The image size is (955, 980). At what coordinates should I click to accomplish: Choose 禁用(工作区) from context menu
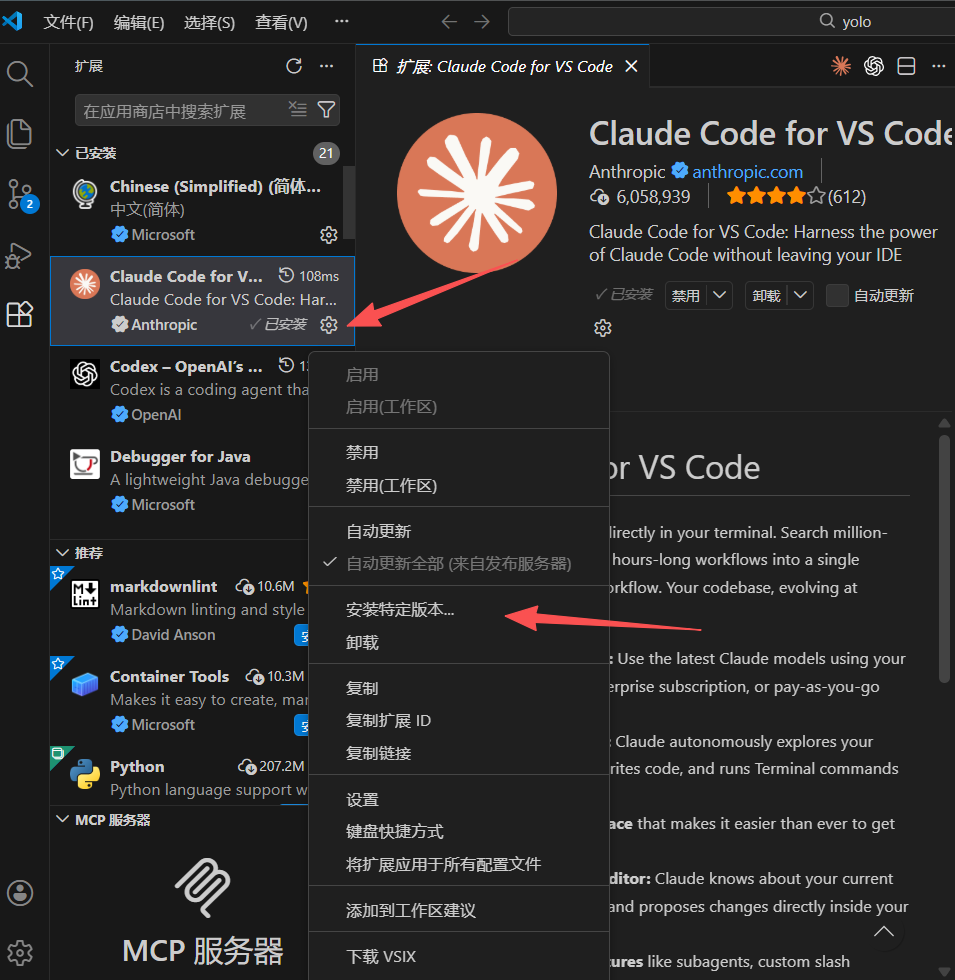459,486
